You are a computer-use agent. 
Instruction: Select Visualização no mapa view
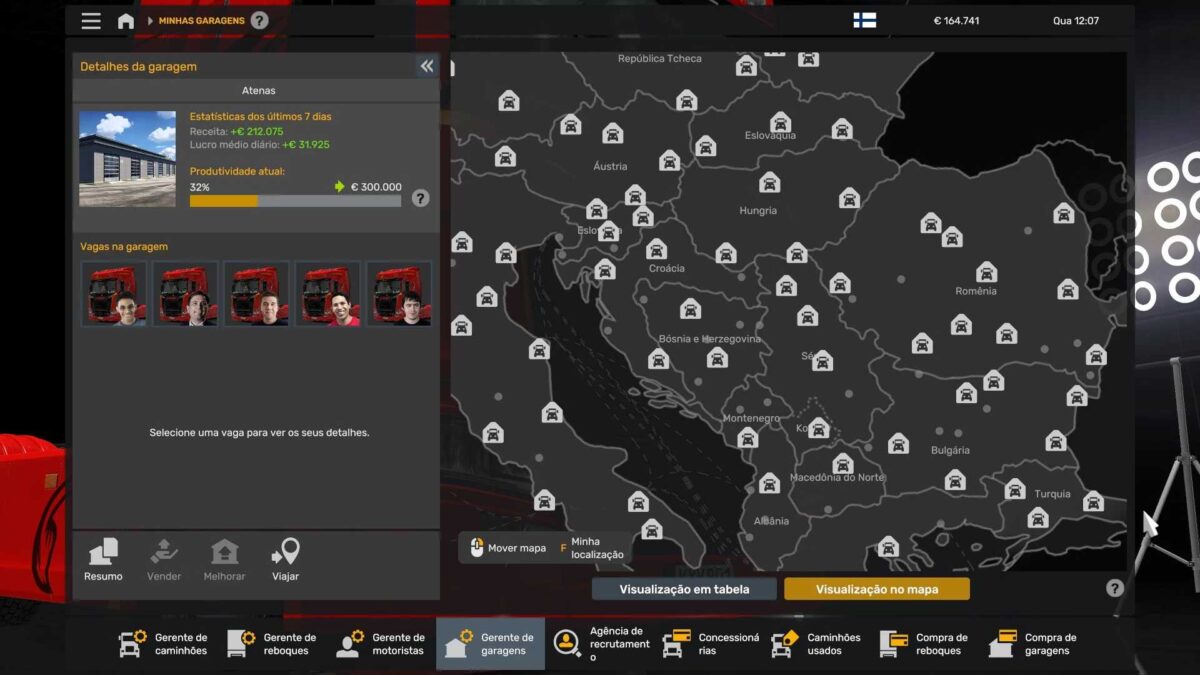coord(876,589)
